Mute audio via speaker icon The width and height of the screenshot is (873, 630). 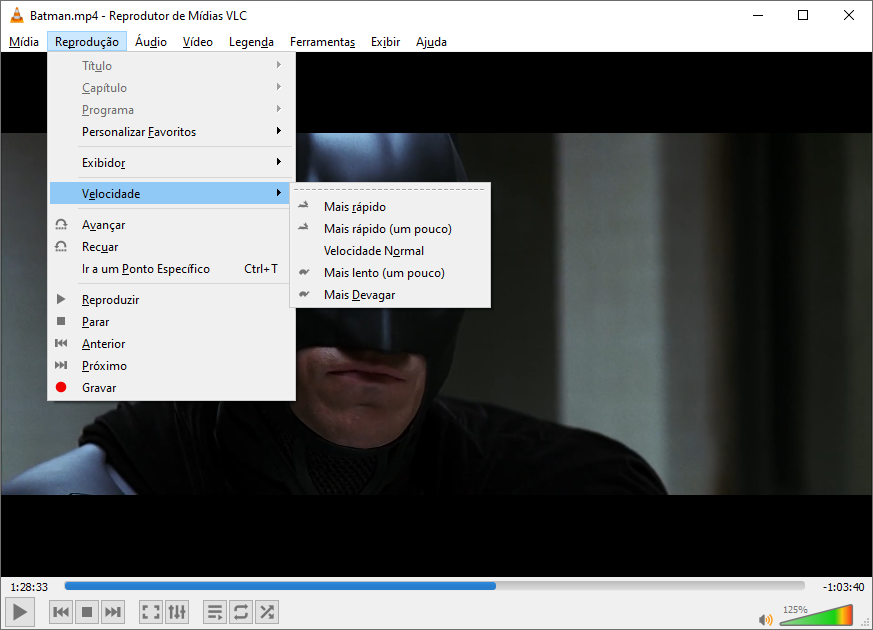(766, 619)
